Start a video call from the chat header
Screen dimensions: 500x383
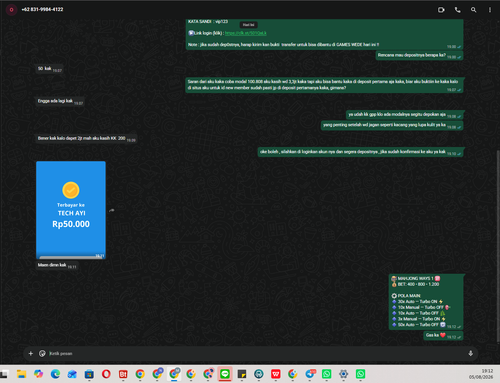[441, 10]
